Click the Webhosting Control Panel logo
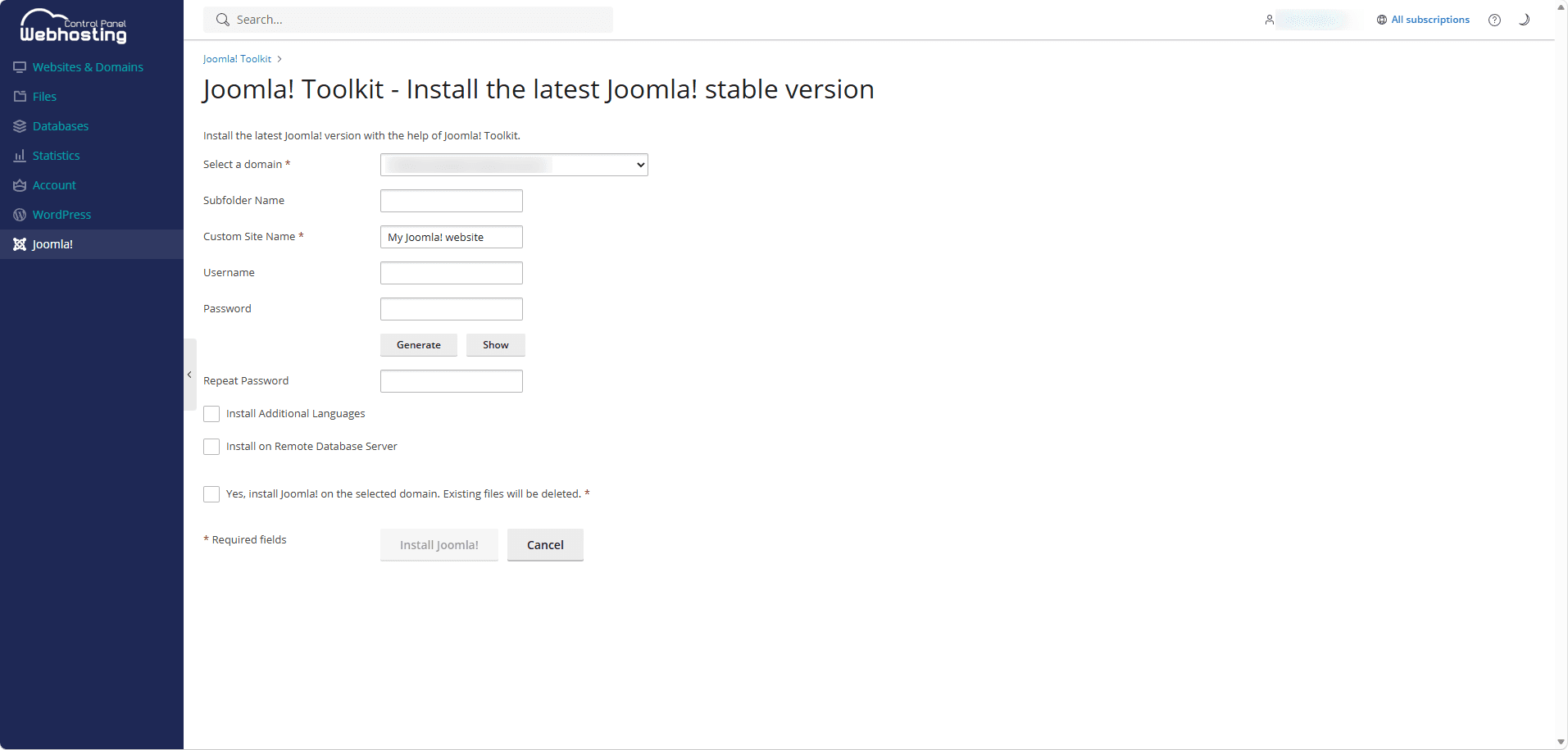 (74, 25)
